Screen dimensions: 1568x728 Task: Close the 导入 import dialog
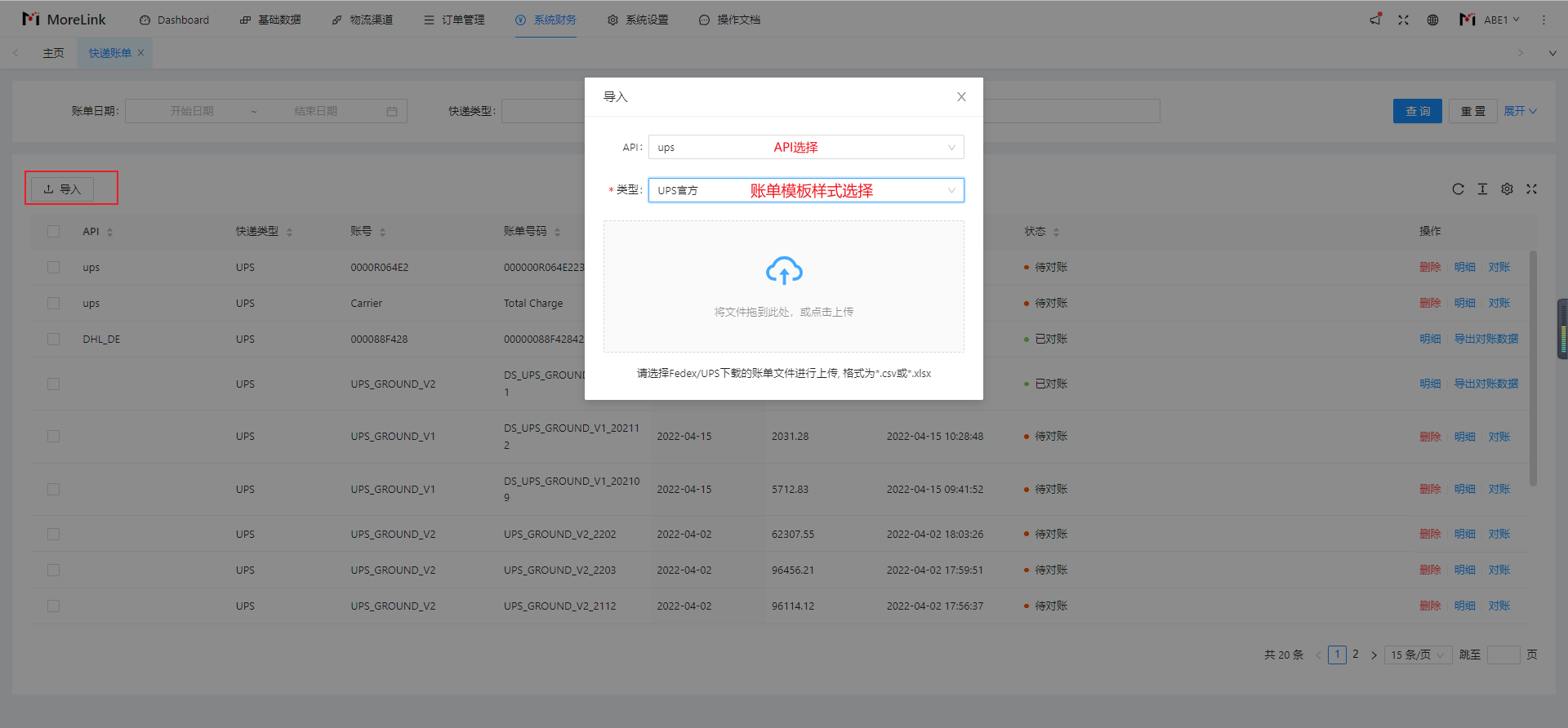(961, 97)
